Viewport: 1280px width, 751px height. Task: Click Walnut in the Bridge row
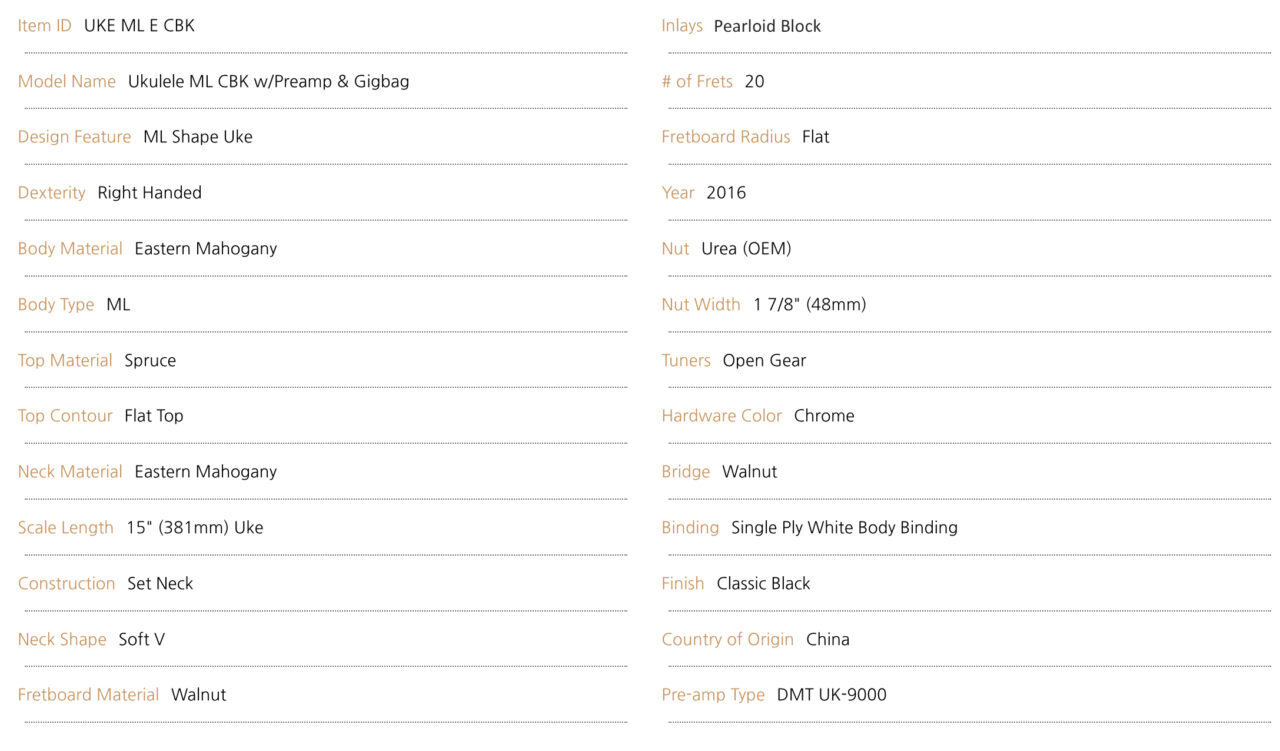point(750,472)
